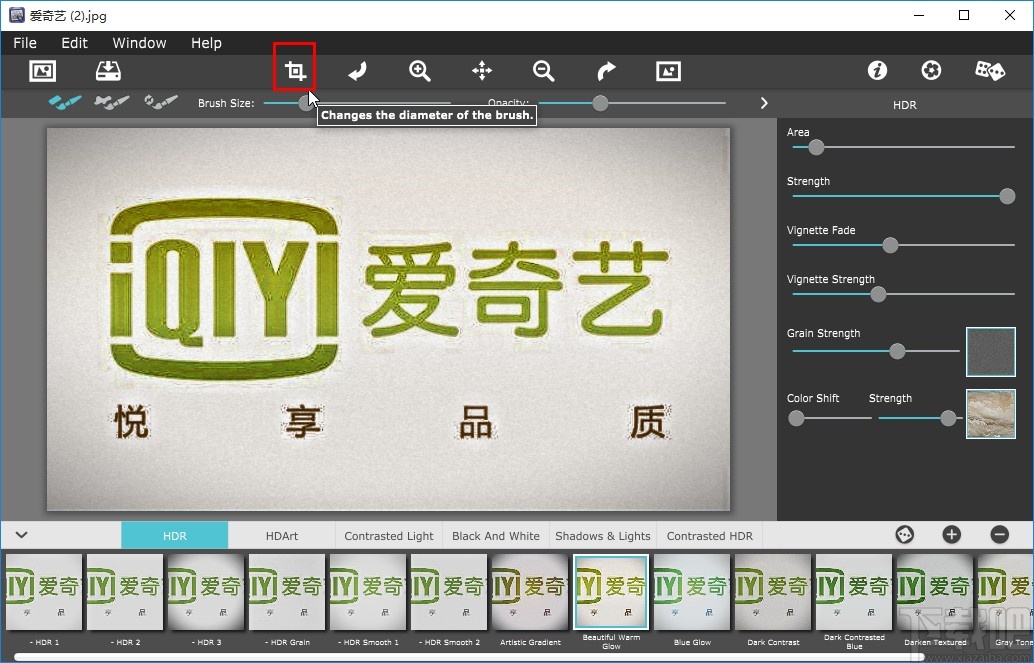Adjust the Area slider
The width and height of the screenshot is (1034, 663).
point(903,147)
